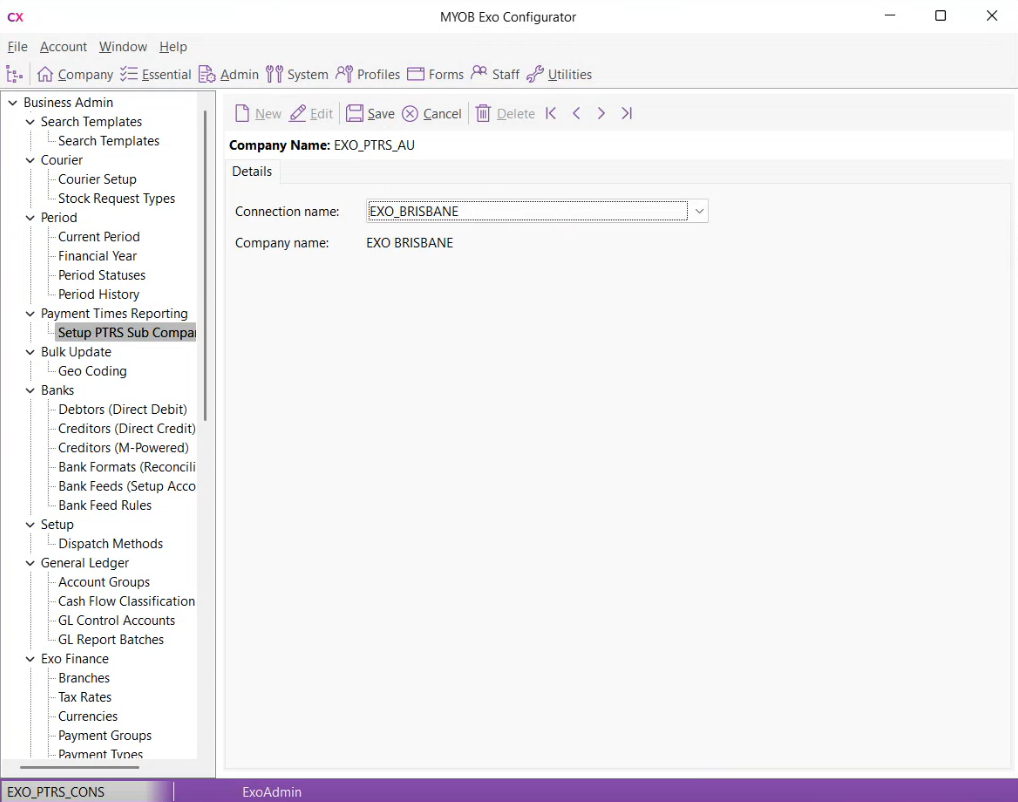This screenshot has height=802, width=1018.
Task: Select Financial Year in tree
Action: [x=97, y=256]
